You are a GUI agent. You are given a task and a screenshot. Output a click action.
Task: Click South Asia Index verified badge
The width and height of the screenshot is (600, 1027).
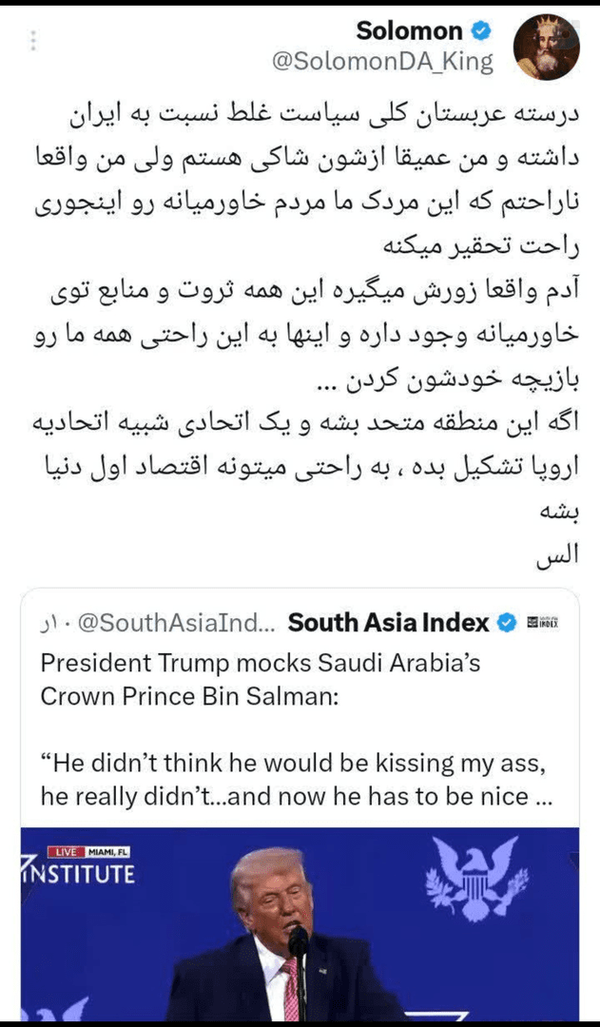(x=507, y=623)
